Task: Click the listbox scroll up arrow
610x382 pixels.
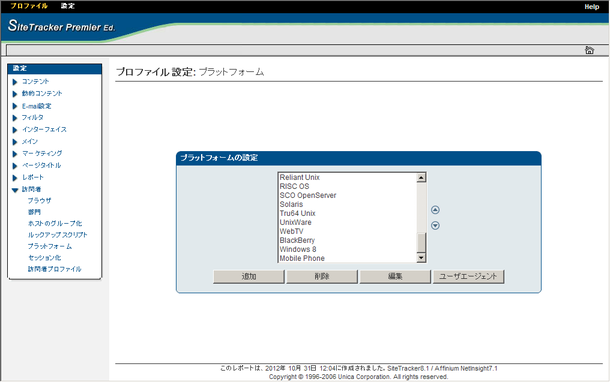Action: pyautogui.click(x=421, y=178)
